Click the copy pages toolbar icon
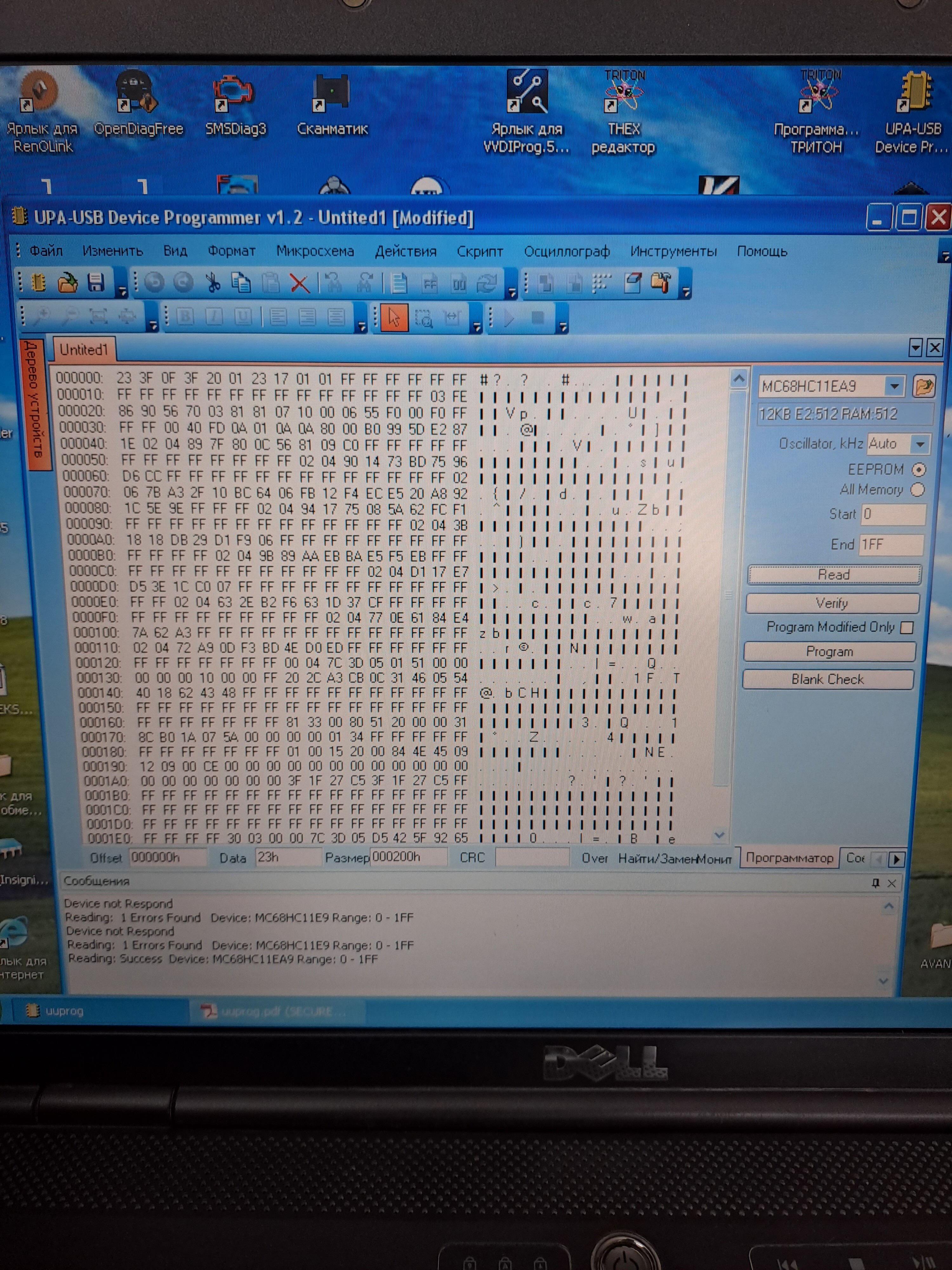Screen dimensions: 952x1270 click(x=241, y=283)
